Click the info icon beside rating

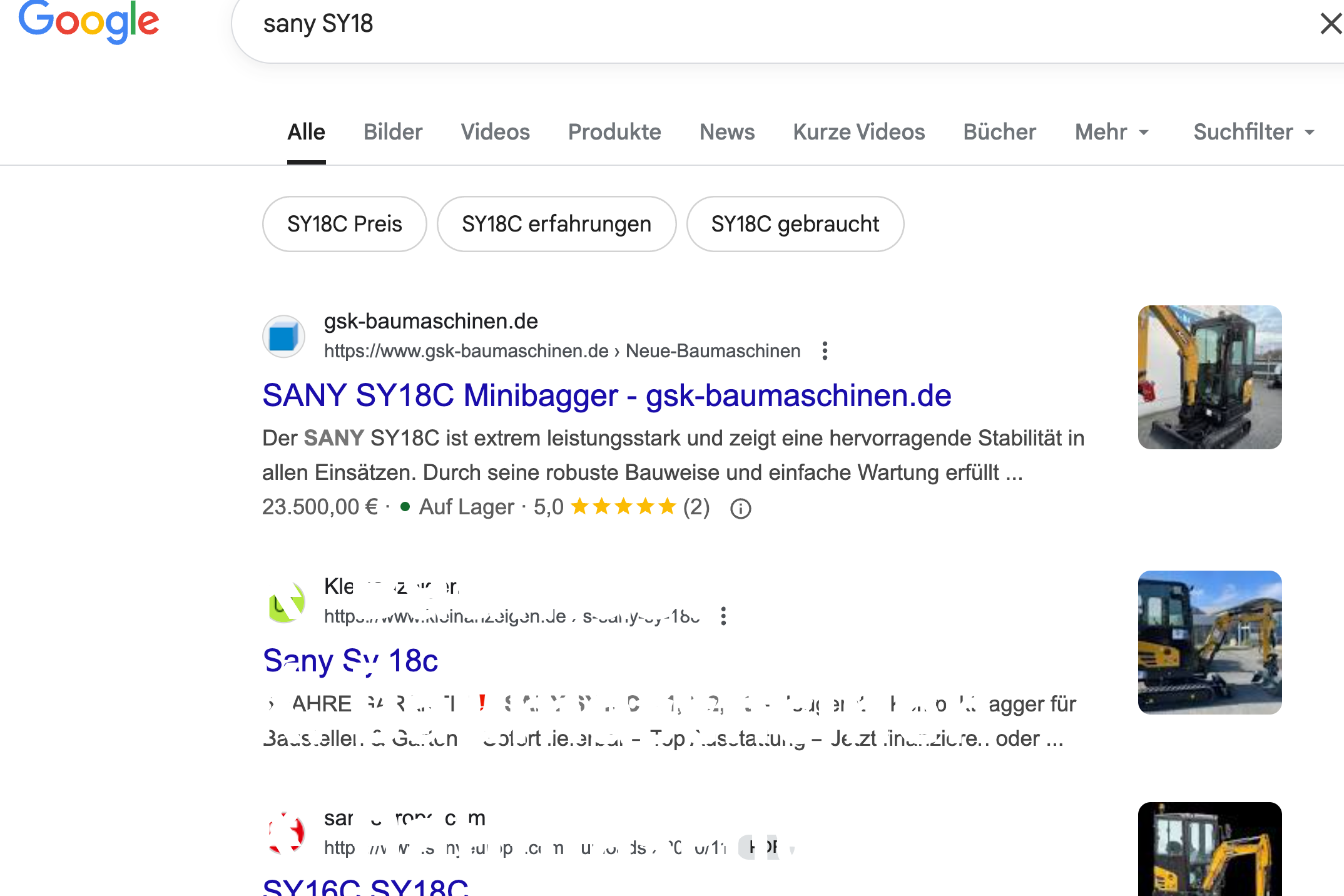tap(740, 509)
